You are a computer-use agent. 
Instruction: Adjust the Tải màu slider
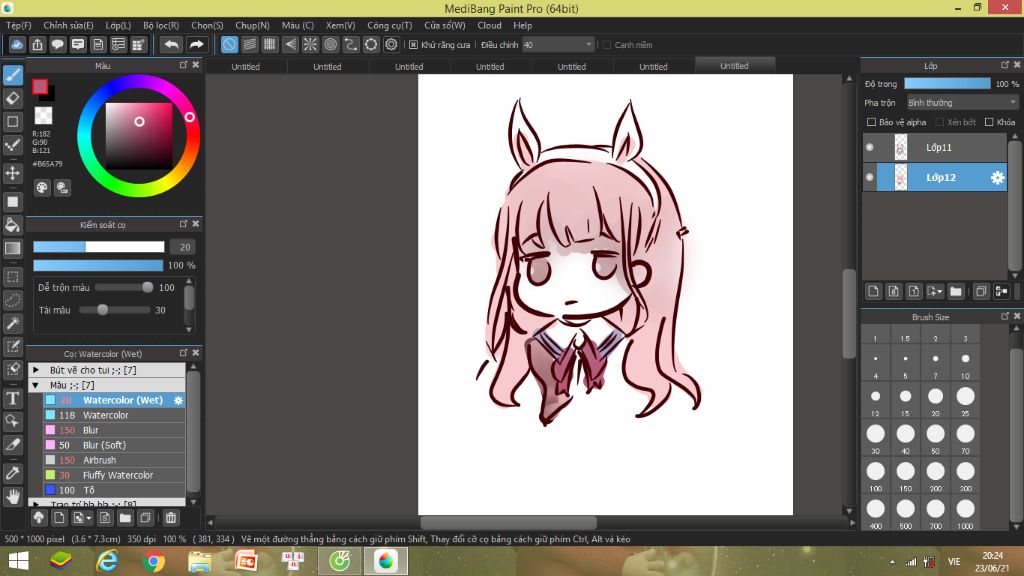(x=114, y=310)
